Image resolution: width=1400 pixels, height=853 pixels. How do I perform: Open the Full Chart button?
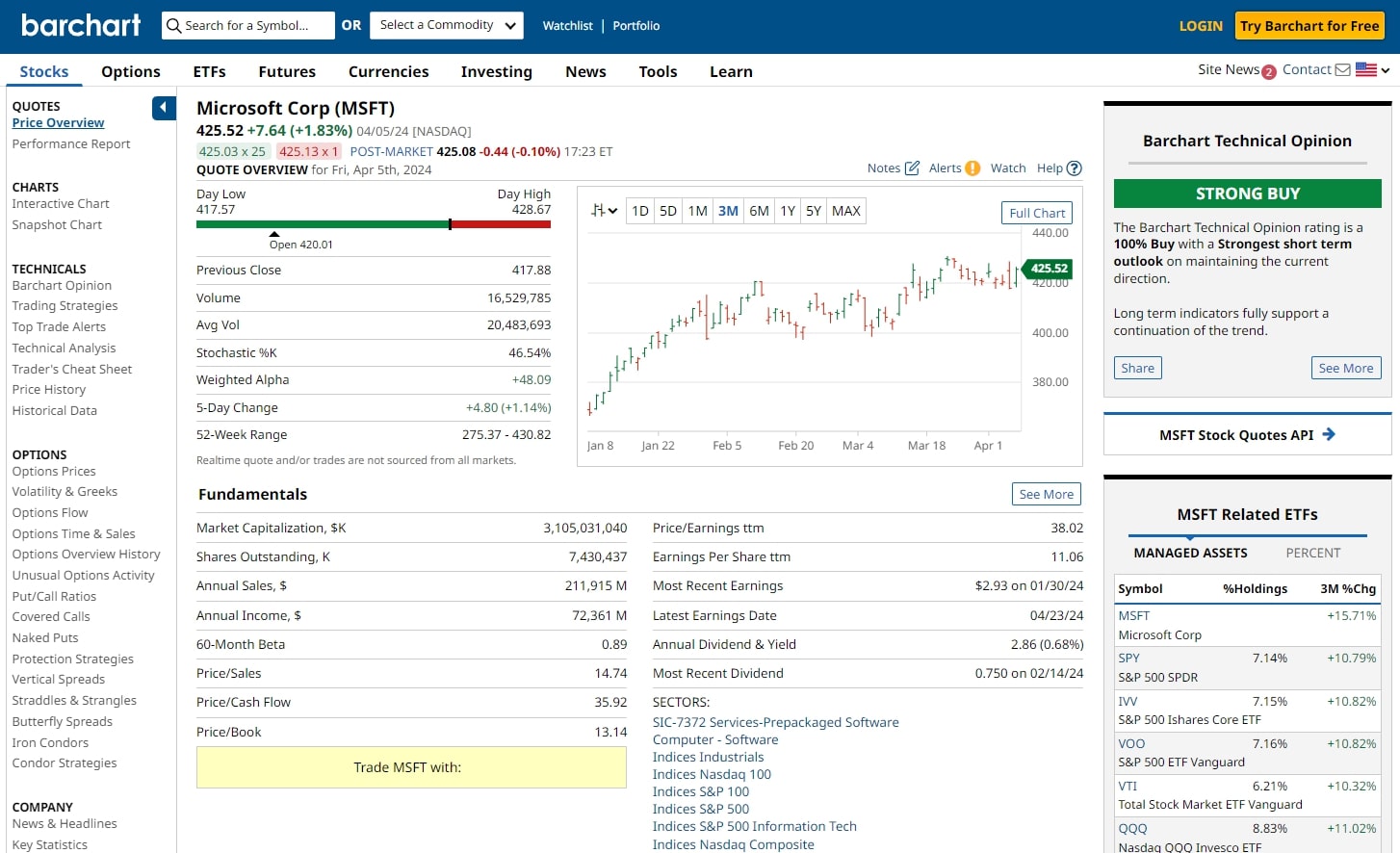point(1037,213)
